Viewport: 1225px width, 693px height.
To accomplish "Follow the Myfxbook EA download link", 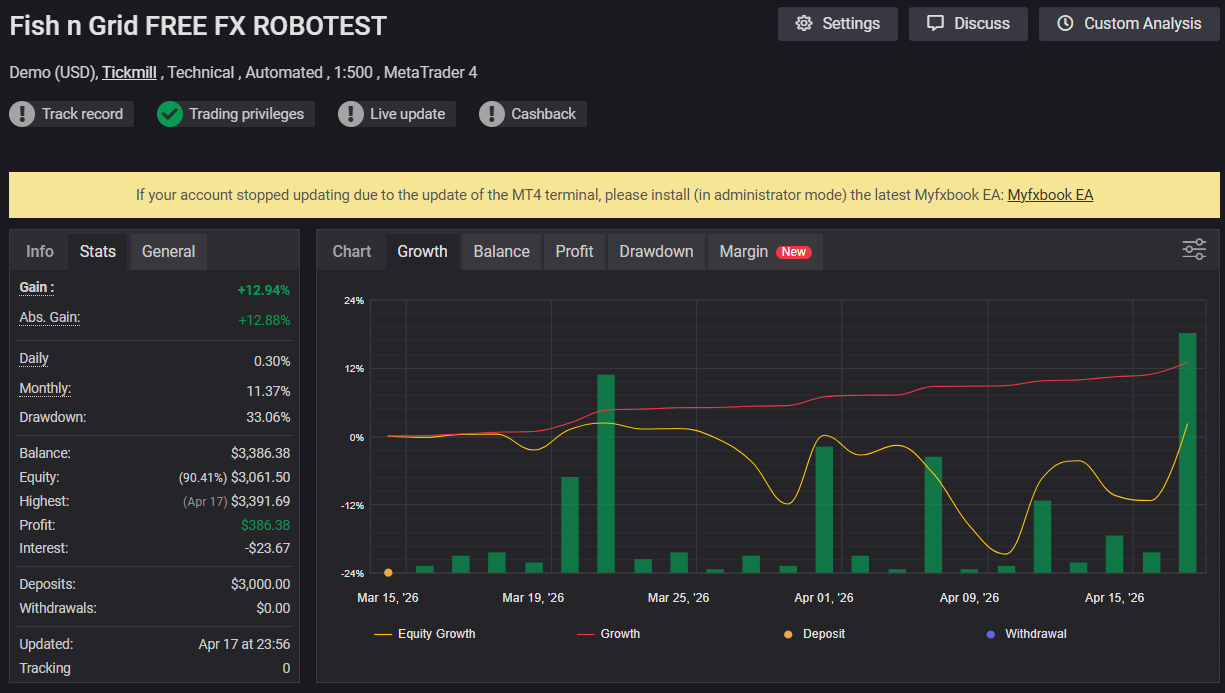I will tap(1050, 195).
